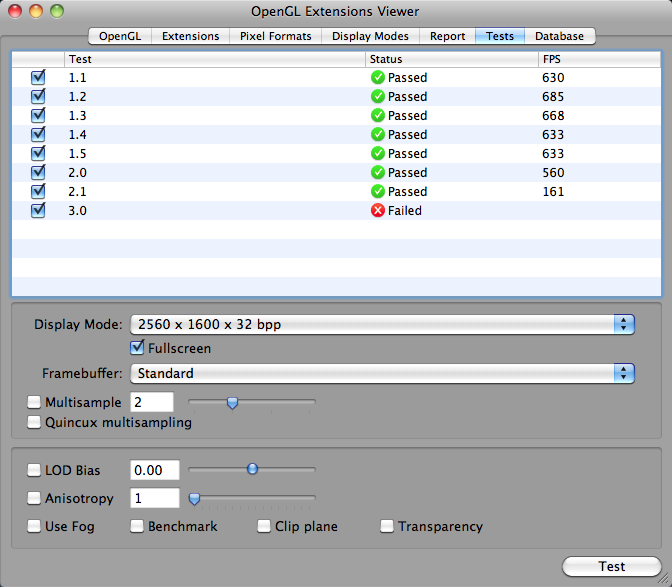Viewport: 672px width, 587px height.
Task: Click the Multisample value field
Action: (152, 402)
